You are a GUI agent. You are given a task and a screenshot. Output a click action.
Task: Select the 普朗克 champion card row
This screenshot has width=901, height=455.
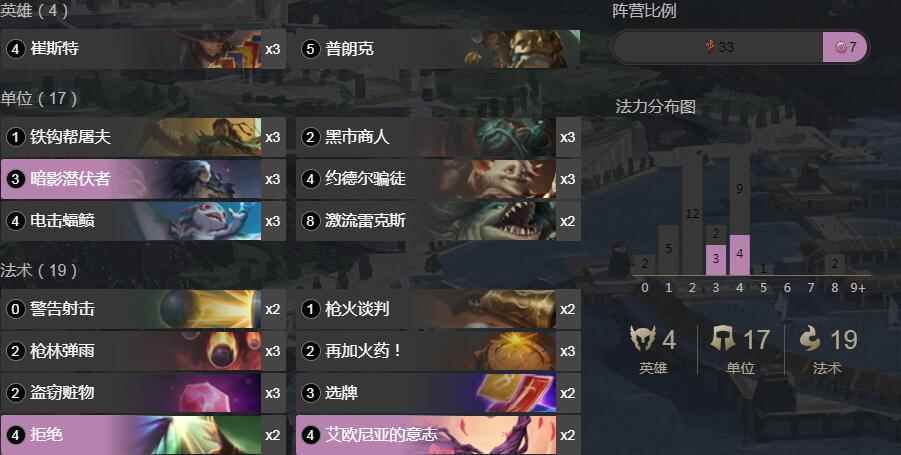click(x=438, y=49)
